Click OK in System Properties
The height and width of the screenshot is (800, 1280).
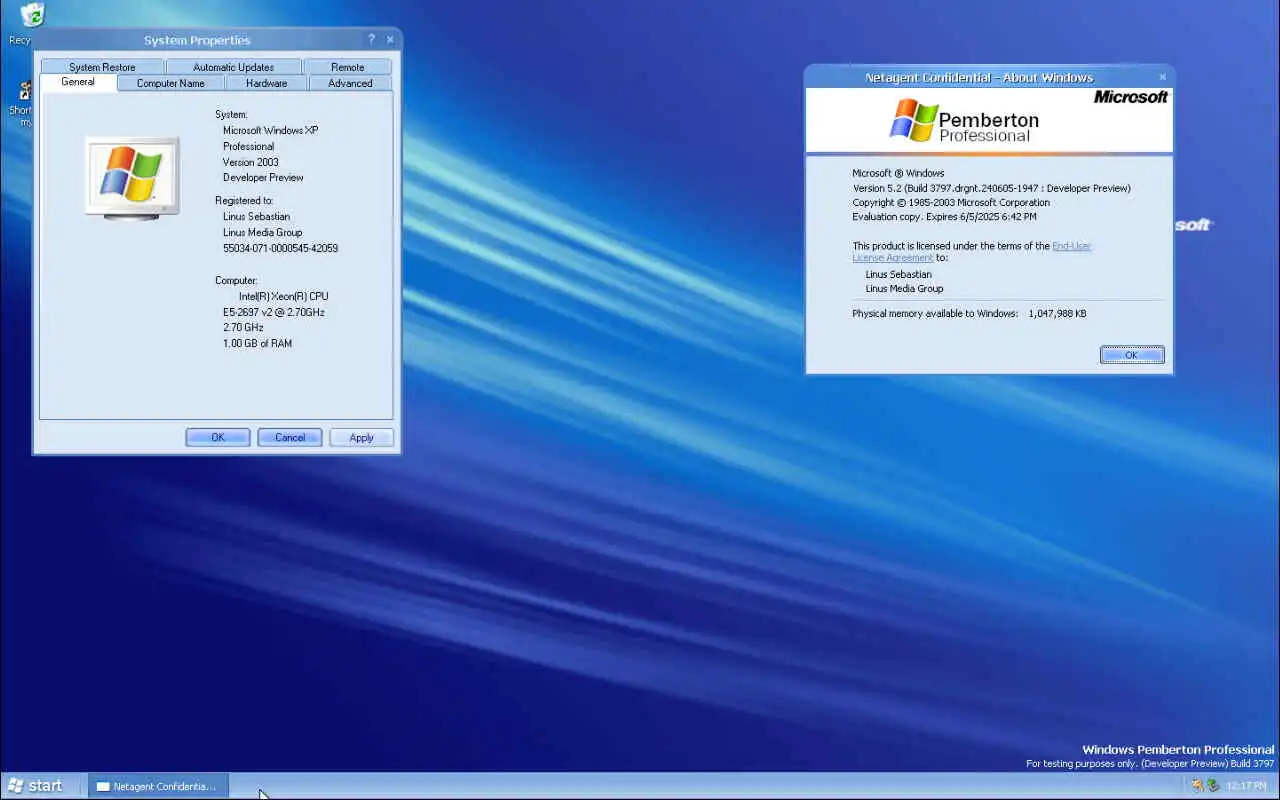(218, 437)
